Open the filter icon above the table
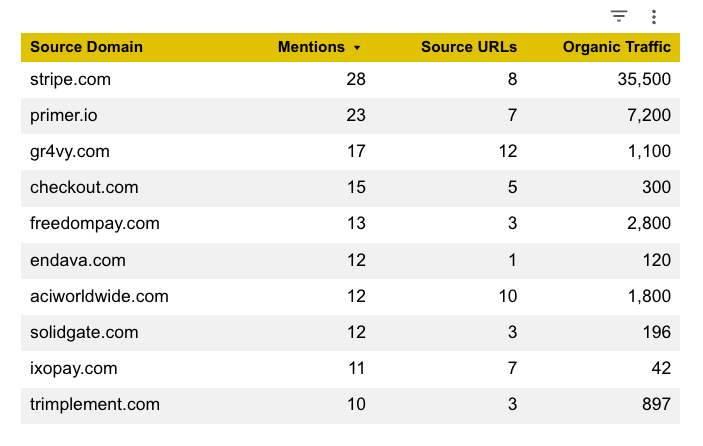The height and width of the screenshot is (446, 703). point(619,16)
